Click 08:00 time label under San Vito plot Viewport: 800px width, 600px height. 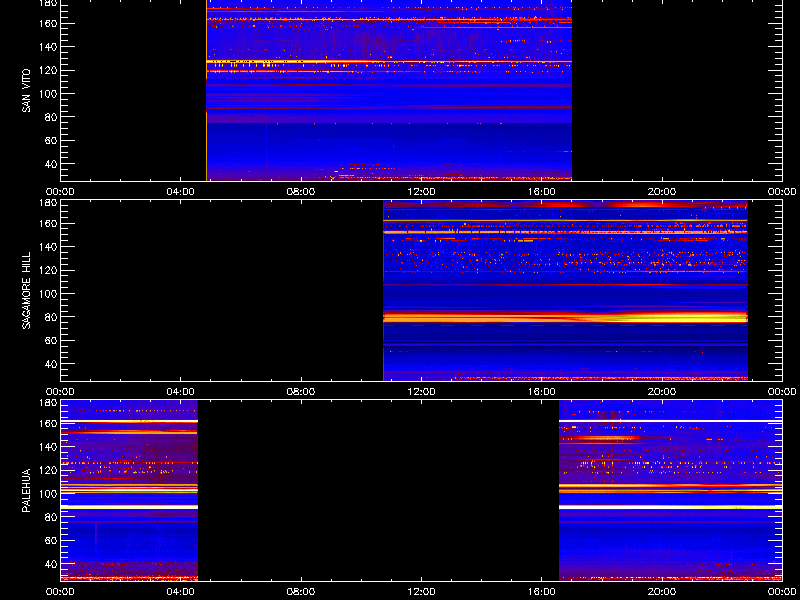301,192
